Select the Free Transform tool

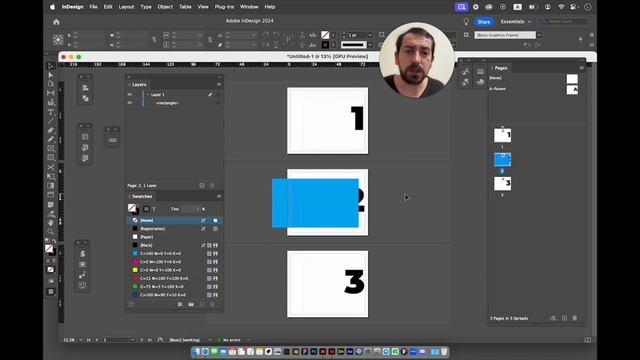click(x=51, y=176)
